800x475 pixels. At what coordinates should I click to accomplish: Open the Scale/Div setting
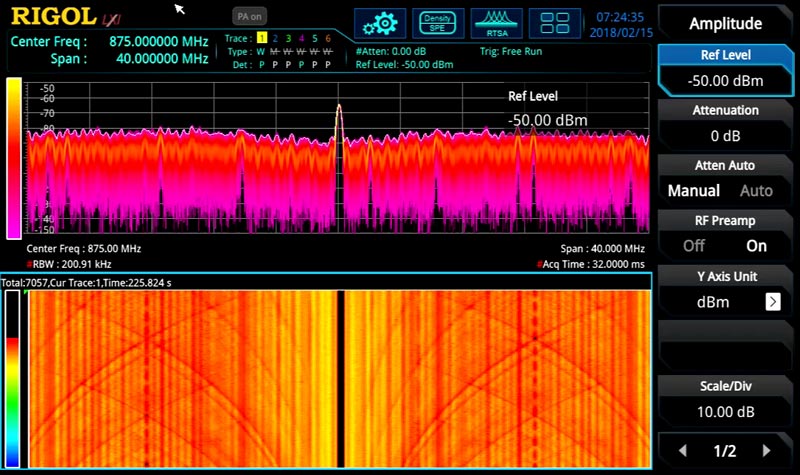(725, 400)
